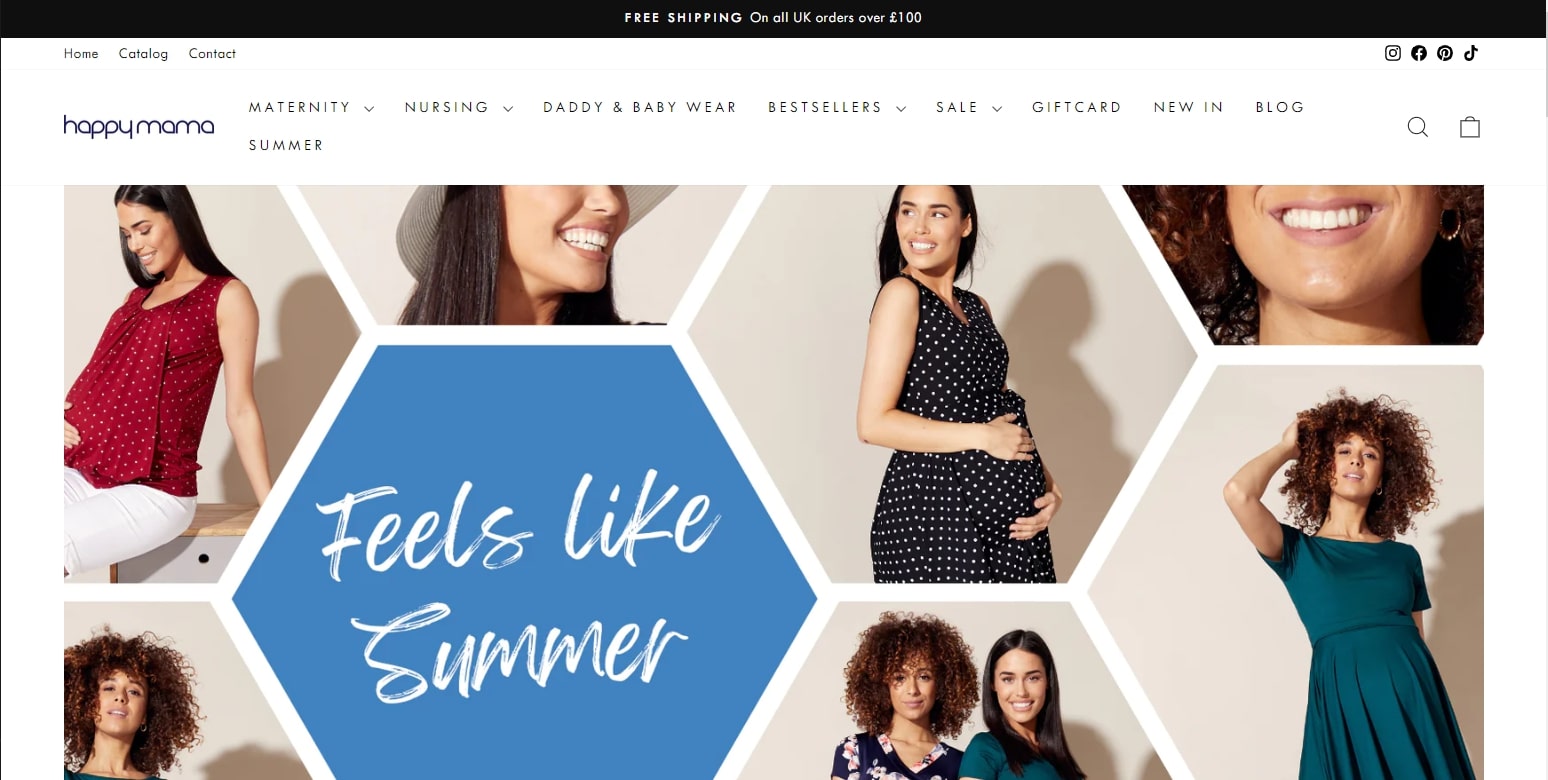Go to the Giftcard menu item
Viewport: 1548px width, 780px height.
pos(1077,107)
